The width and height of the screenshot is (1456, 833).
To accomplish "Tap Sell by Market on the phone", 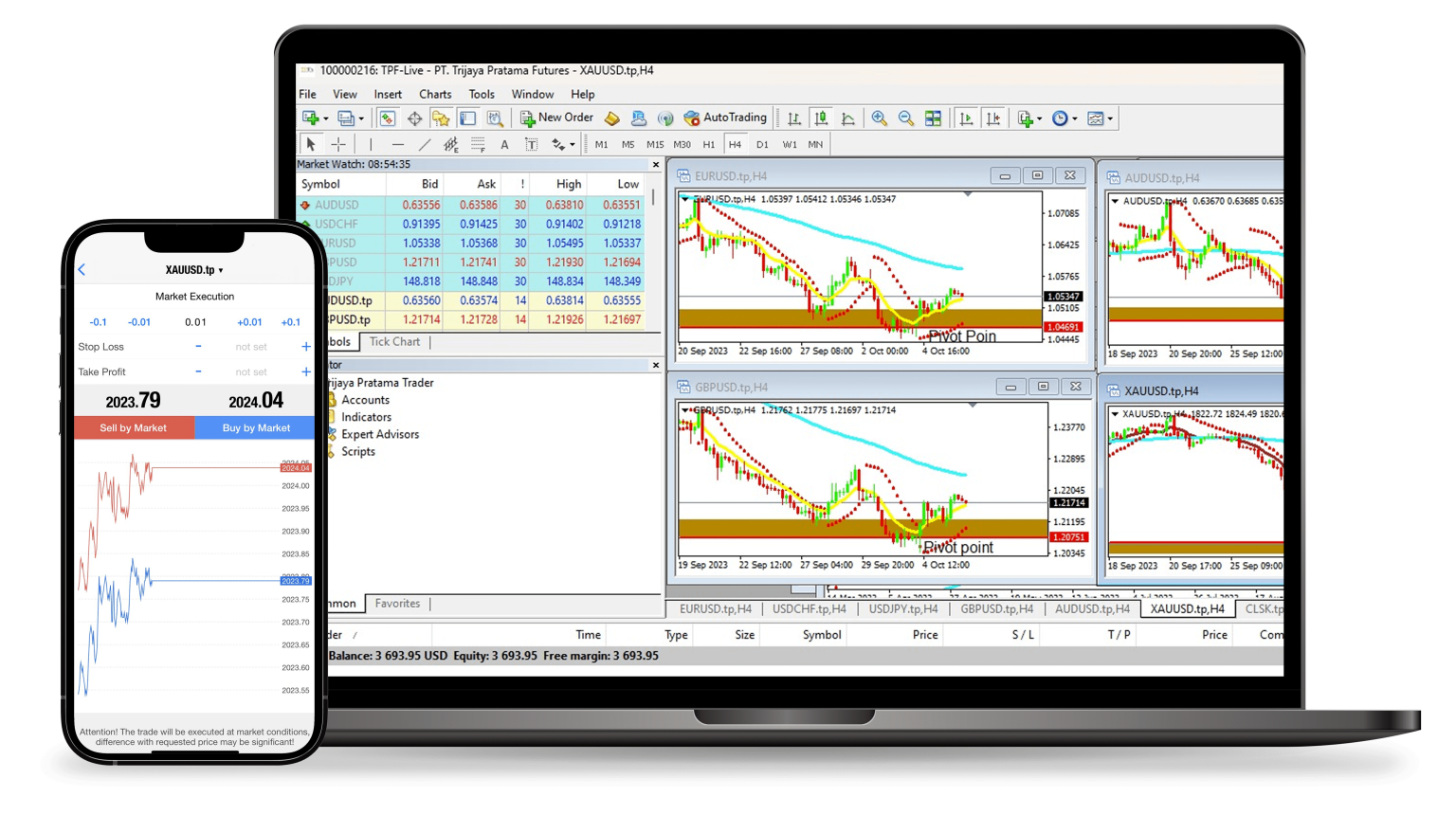I will point(134,427).
